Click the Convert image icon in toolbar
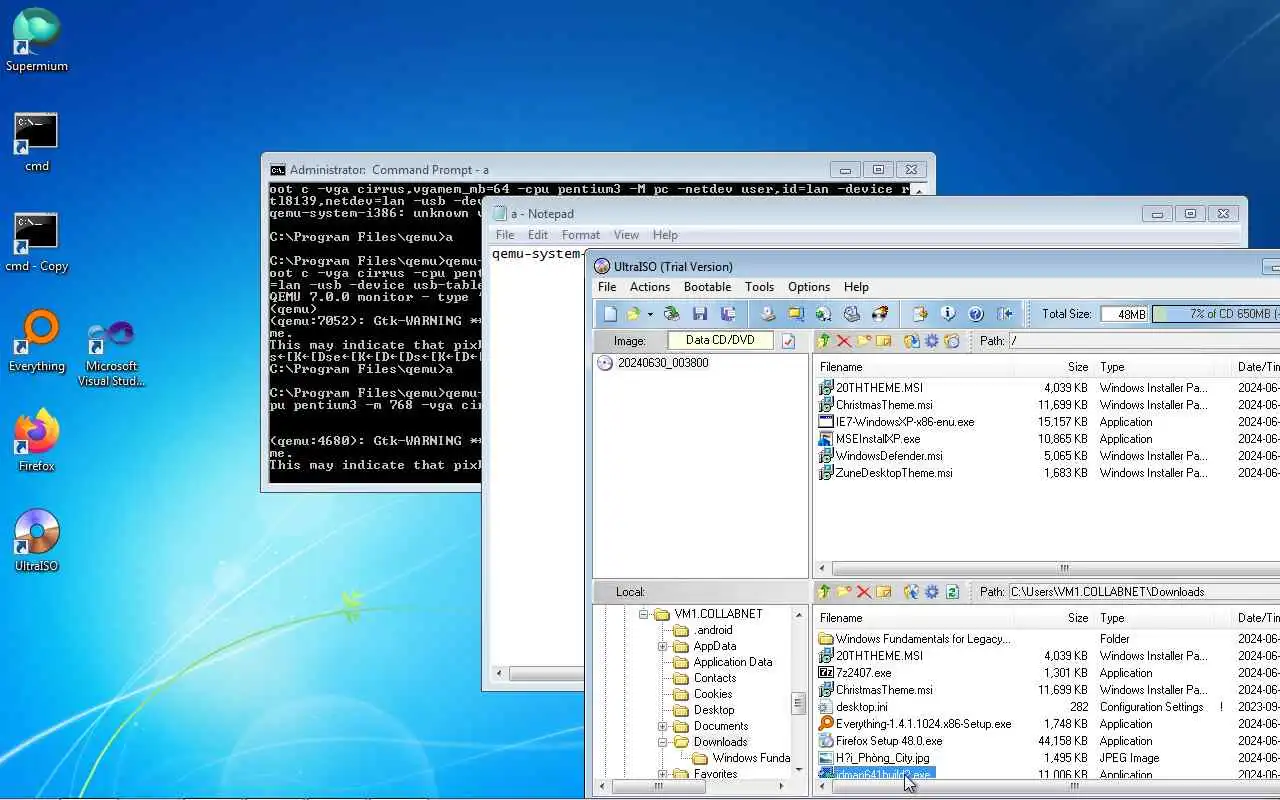 pos(823,314)
